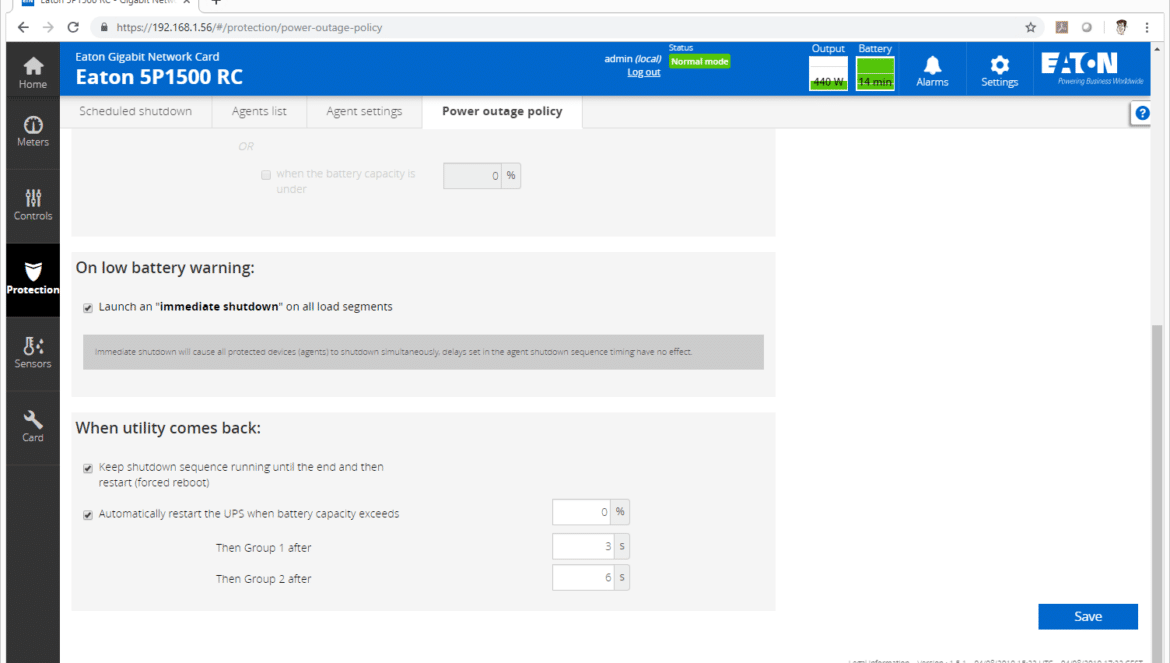
Task: Click the browser profile avatar
Action: click(1121, 28)
